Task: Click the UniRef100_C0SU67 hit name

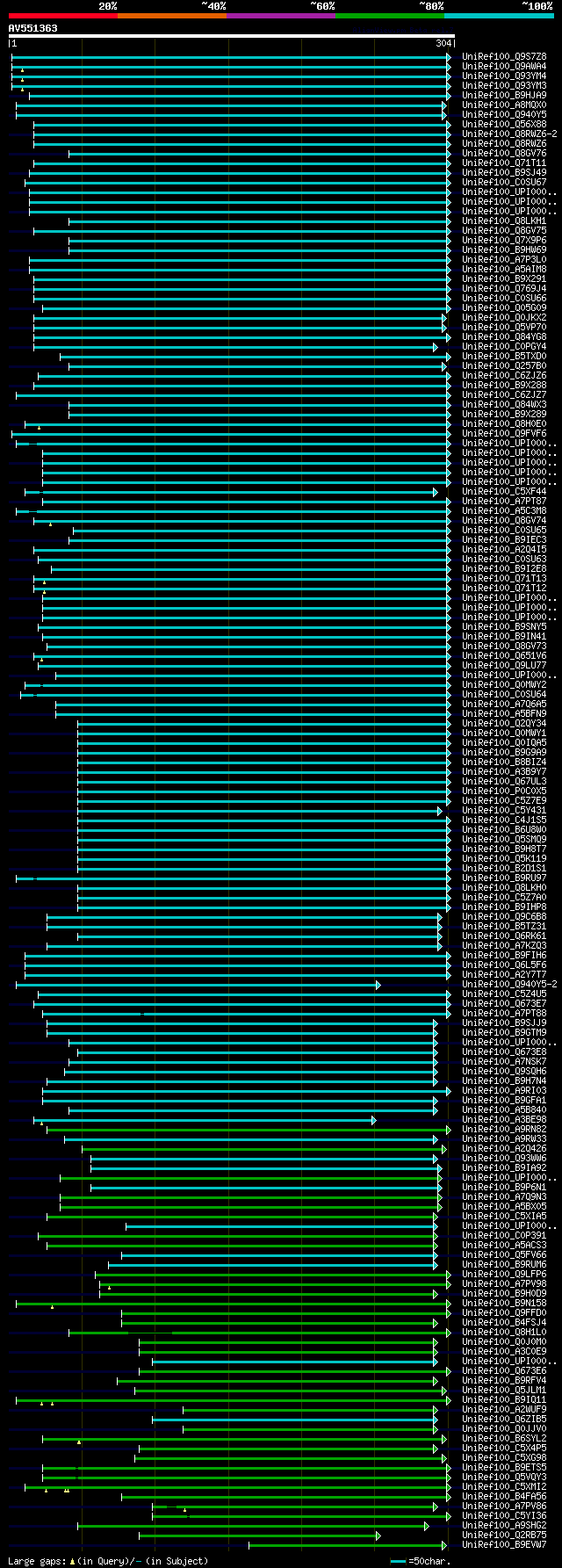Action: coord(504,182)
